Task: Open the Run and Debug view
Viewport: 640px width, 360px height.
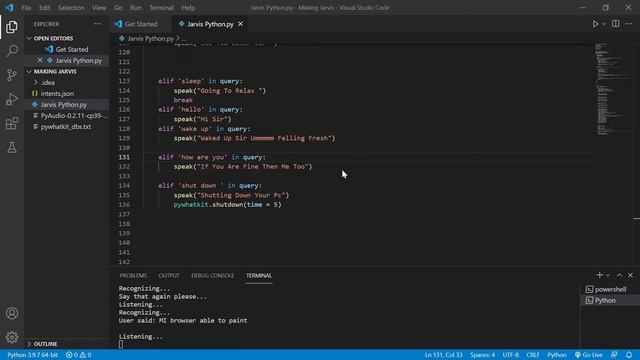Action: (x=12, y=99)
